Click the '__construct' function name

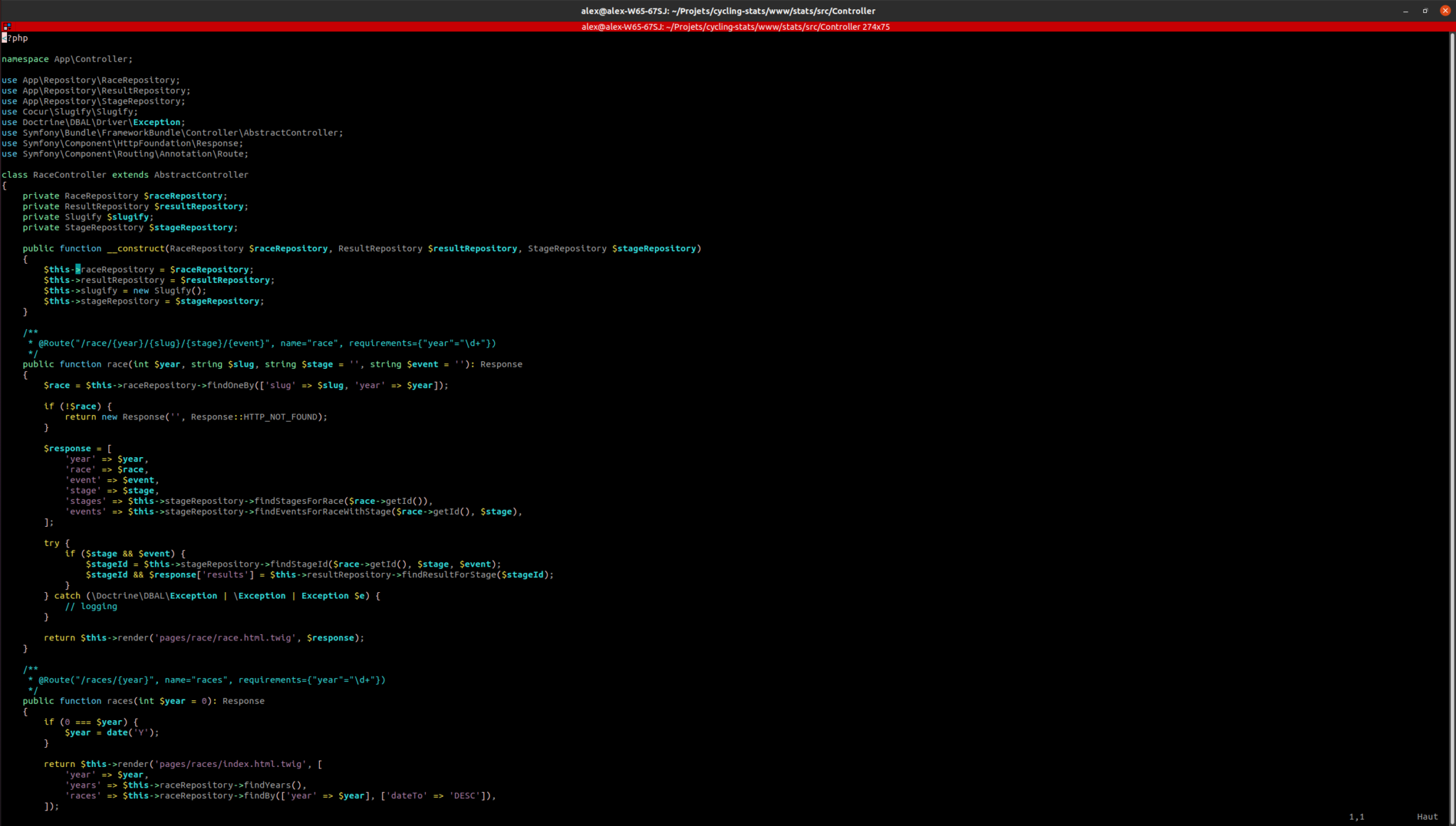tap(135, 249)
